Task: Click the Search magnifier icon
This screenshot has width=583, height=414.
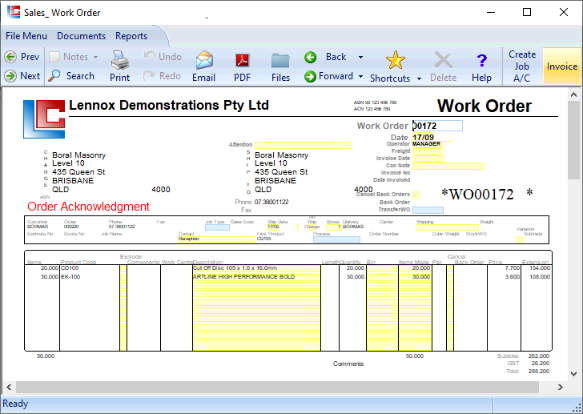Action: [54, 76]
